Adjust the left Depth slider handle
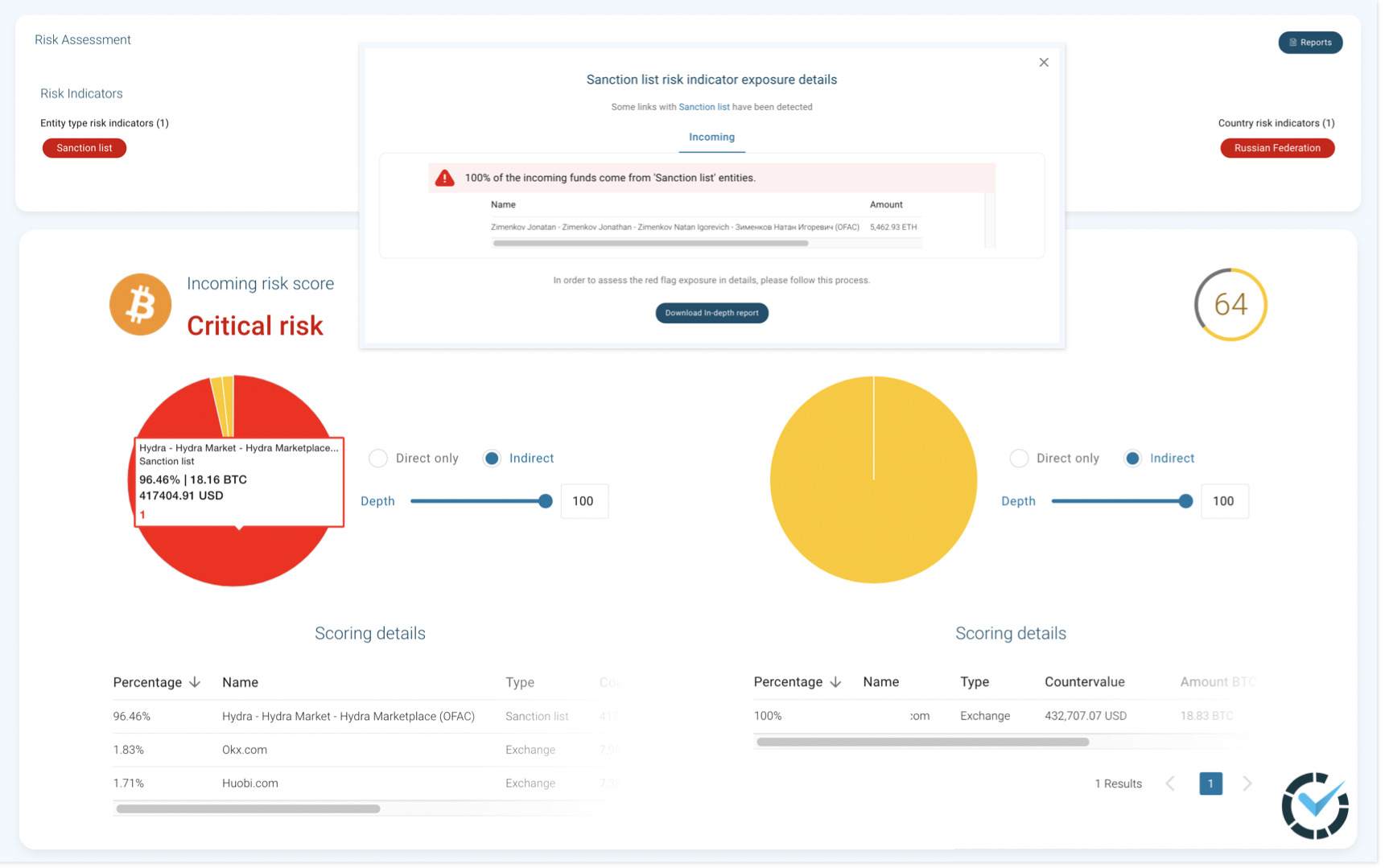The width and height of the screenshot is (1385, 868). (546, 500)
